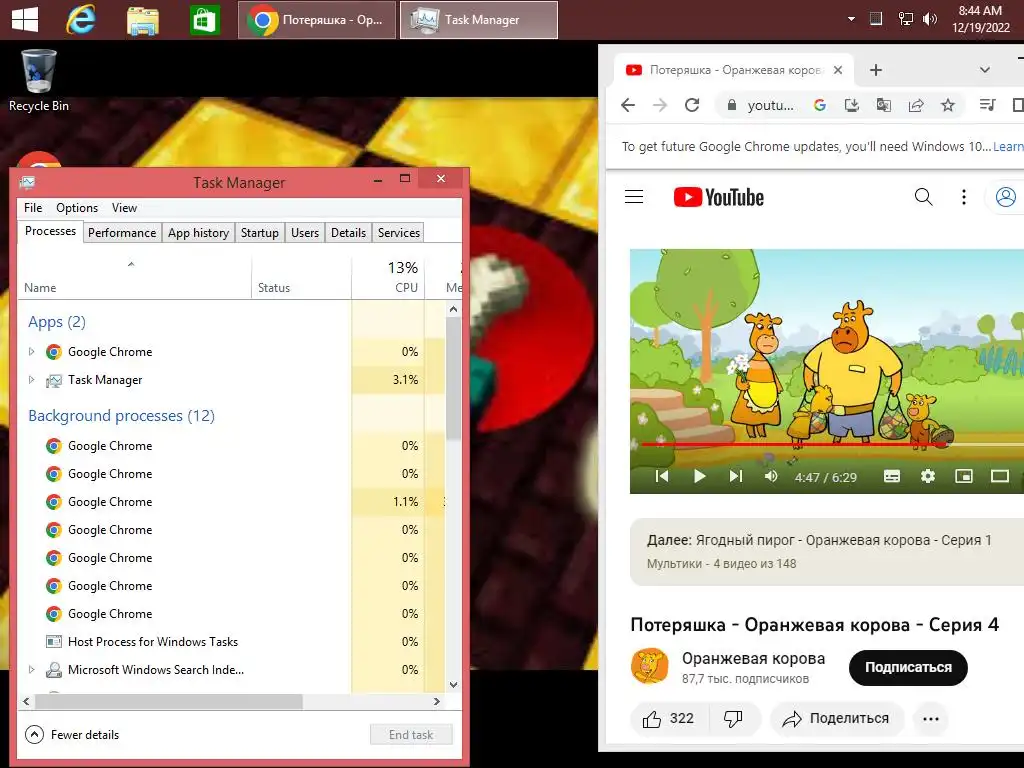
Task: Reload the YouTube page
Action: 692,105
